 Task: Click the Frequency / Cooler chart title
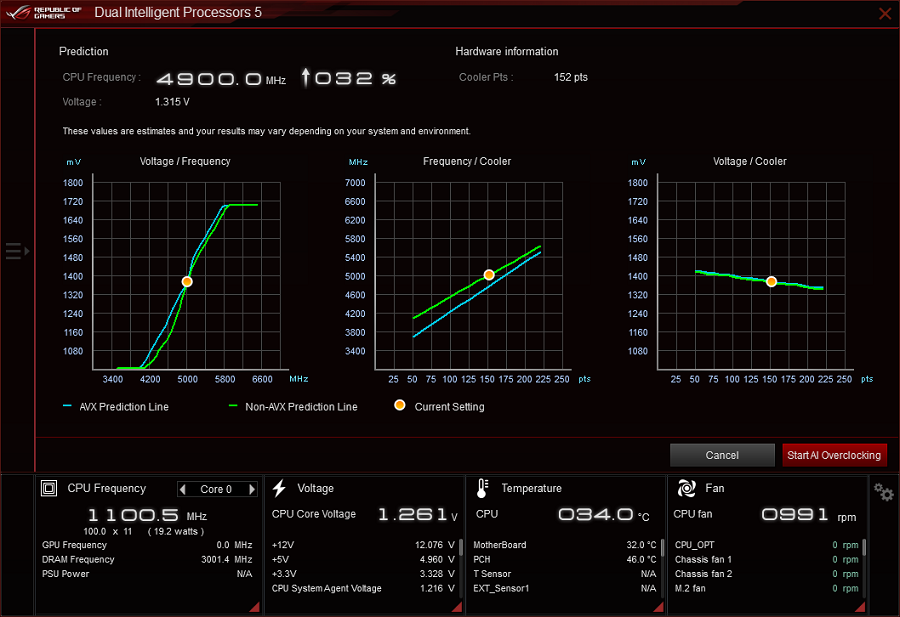(x=467, y=161)
